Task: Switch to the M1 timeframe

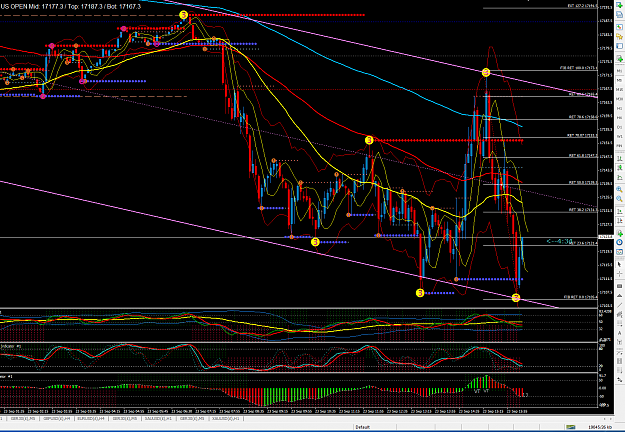Action: click(x=620, y=71)
